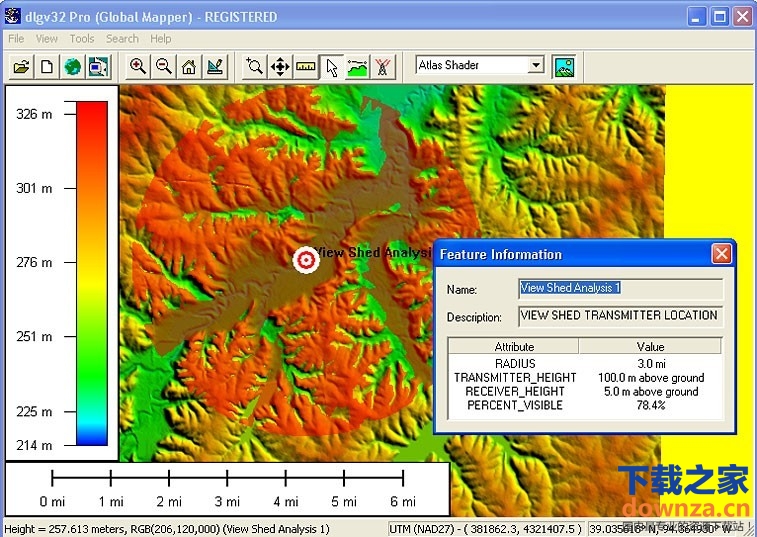This screenshot has width=757, height=537.
Task: Select the Pan grab tool
Action: (x=281, y=67)
